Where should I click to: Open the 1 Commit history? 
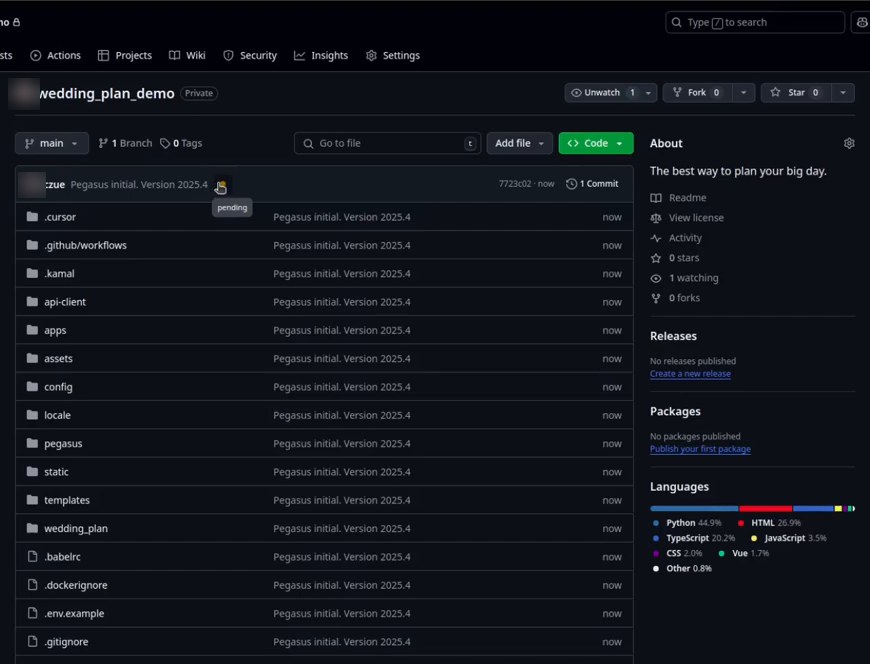click(592, 184)
